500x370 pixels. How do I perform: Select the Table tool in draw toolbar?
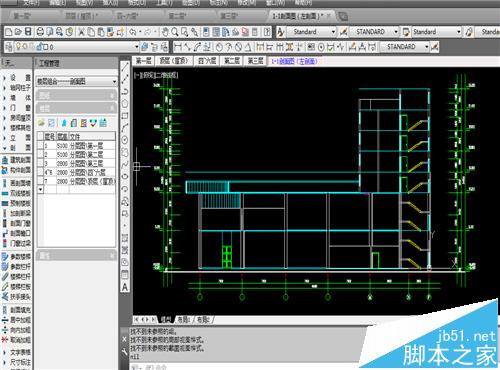coord(125,275)
